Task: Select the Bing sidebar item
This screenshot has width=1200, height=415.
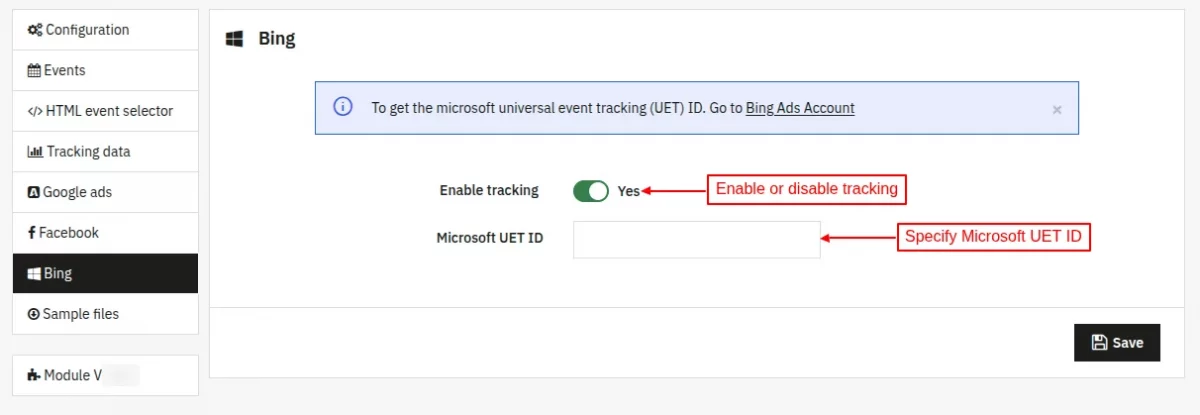Action: click(x=105, y=273)
